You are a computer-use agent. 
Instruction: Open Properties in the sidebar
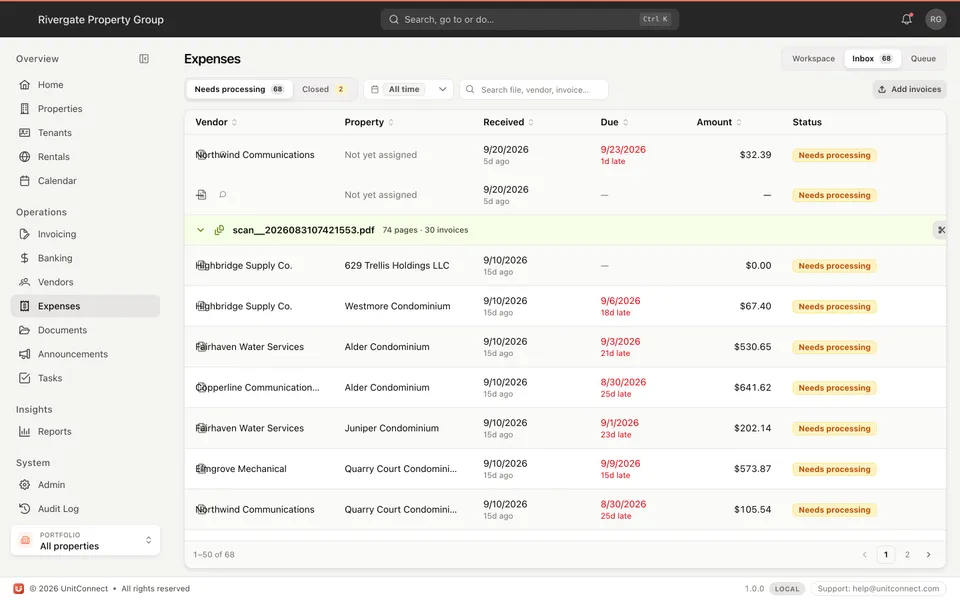click(85, 108)
